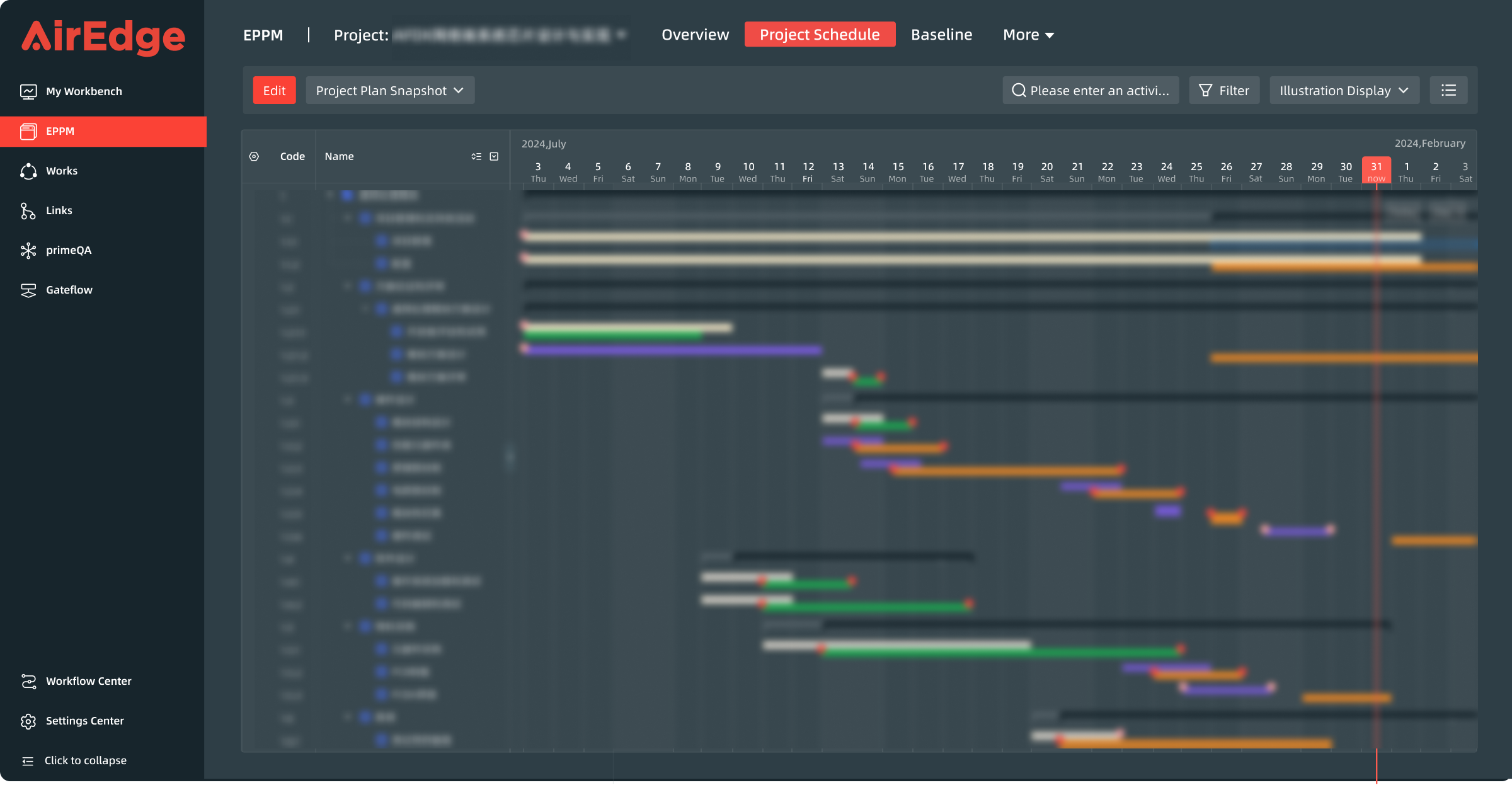The image size is (1512, 785).
Task: Click the red Edit button
Action: pos(274,90)
